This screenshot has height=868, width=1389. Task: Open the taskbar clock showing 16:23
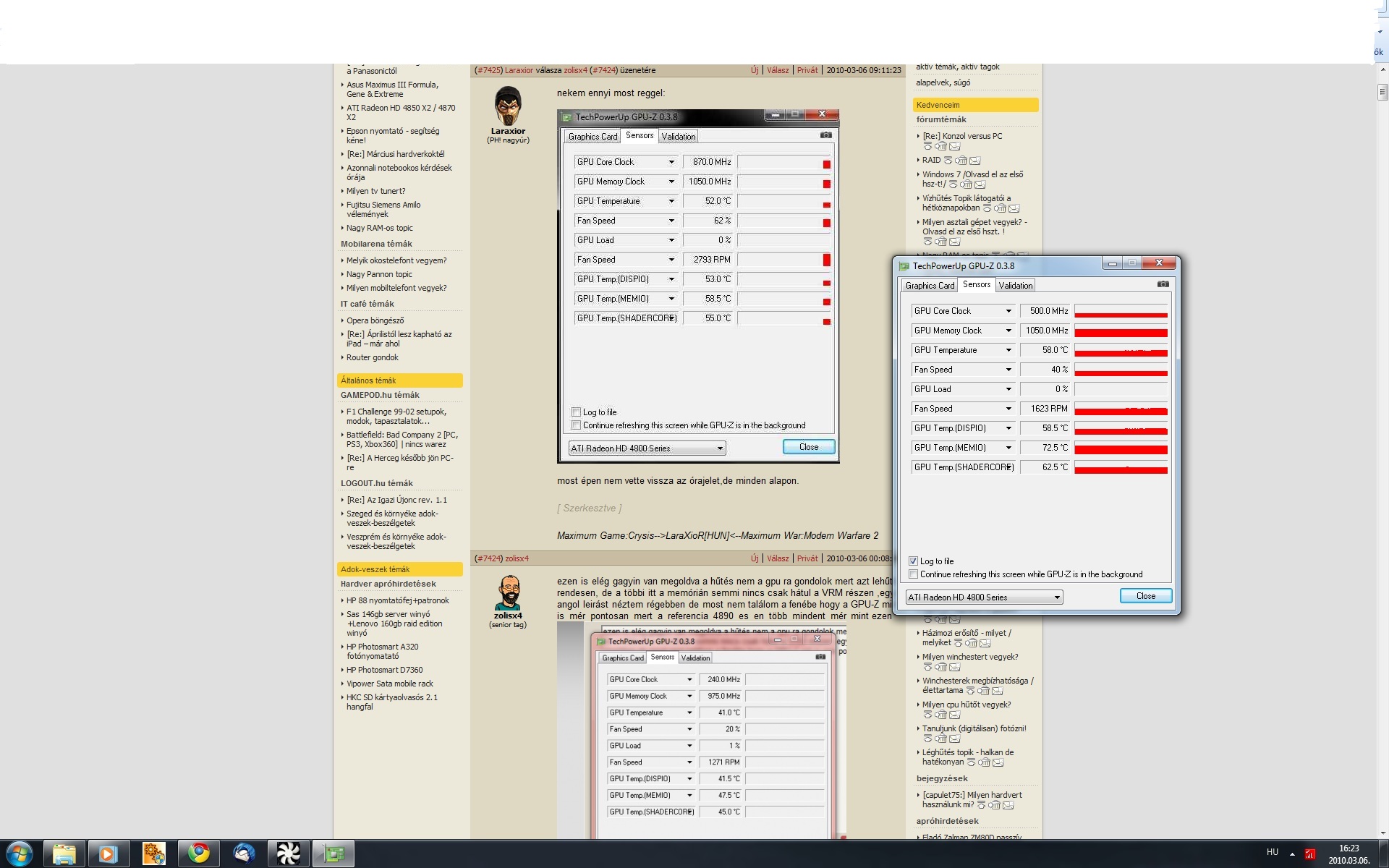(x=1348, y=854)
